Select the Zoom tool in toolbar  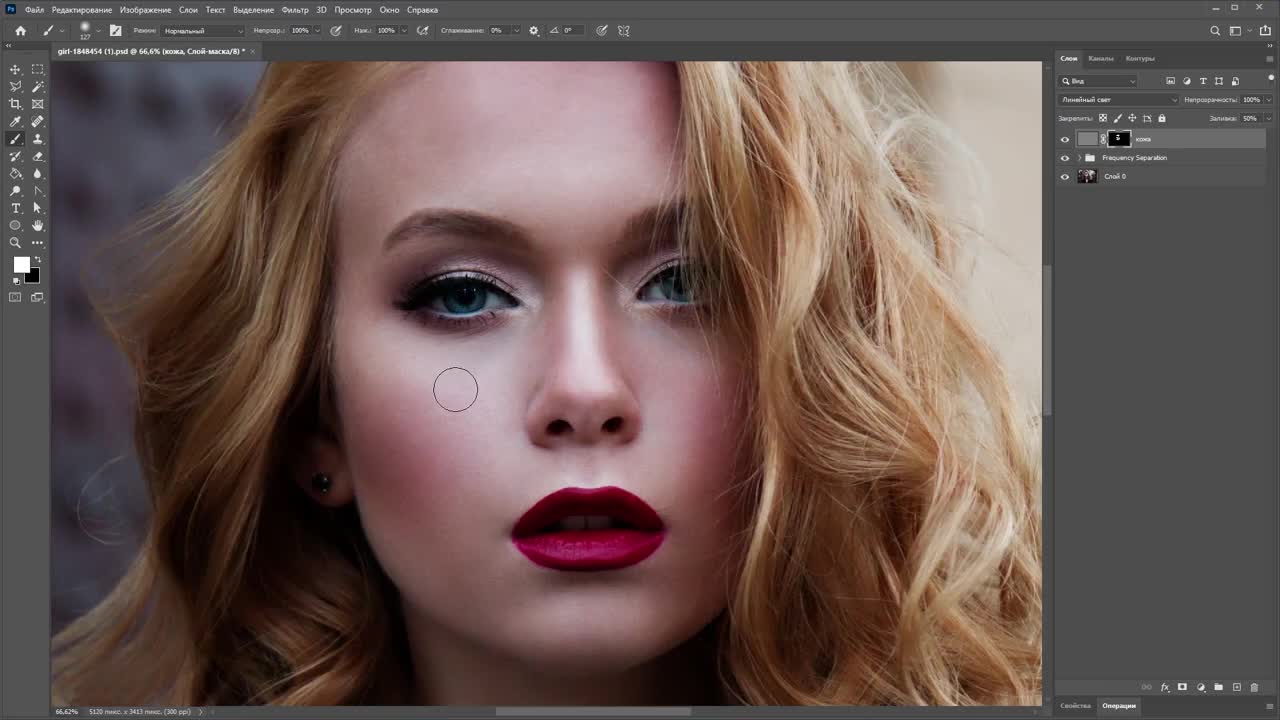point(15,242)
